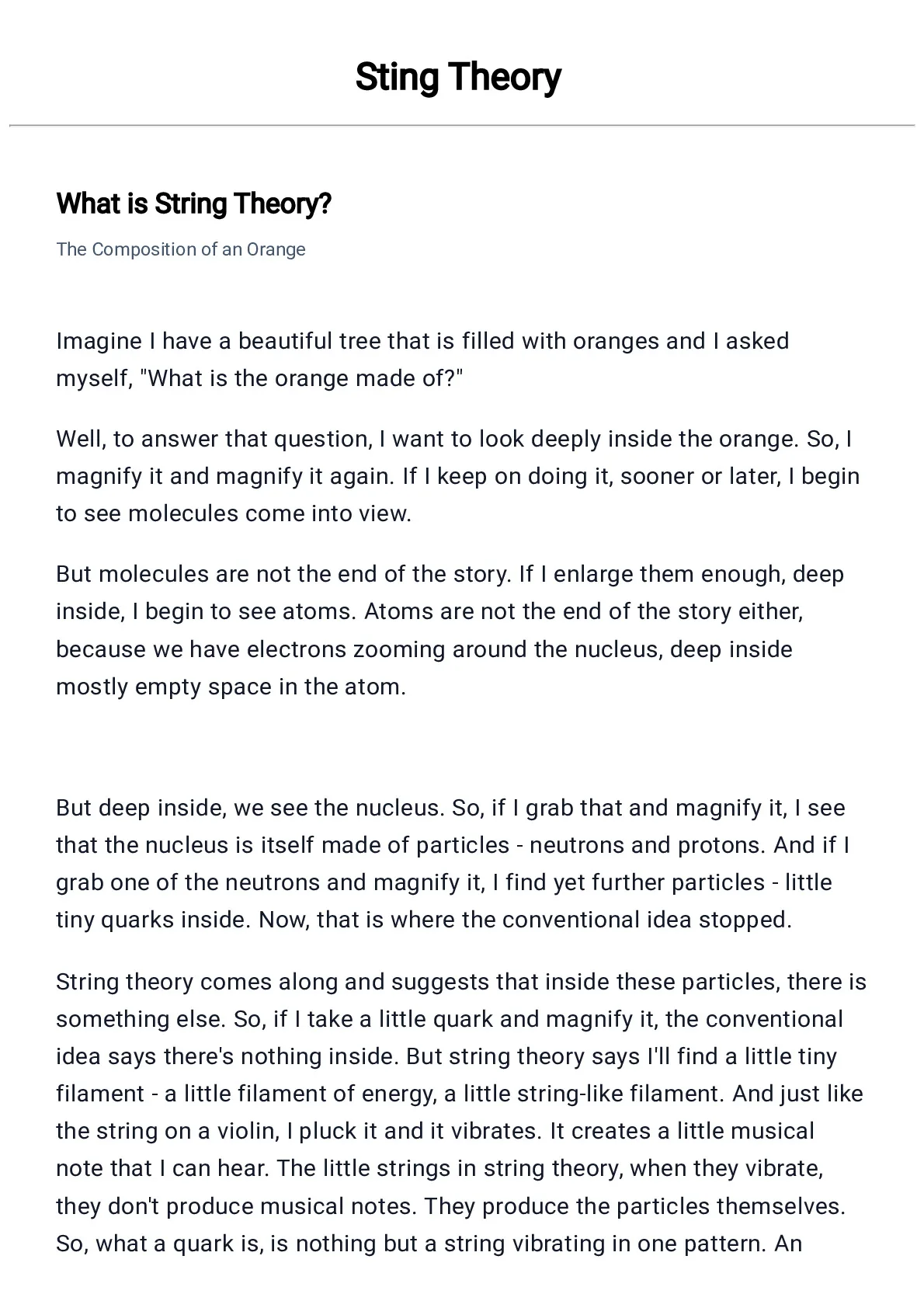Click the line "the string on a violin, I pluck it"
This screenshot has width=924, height=1308.
(435, 1131)
